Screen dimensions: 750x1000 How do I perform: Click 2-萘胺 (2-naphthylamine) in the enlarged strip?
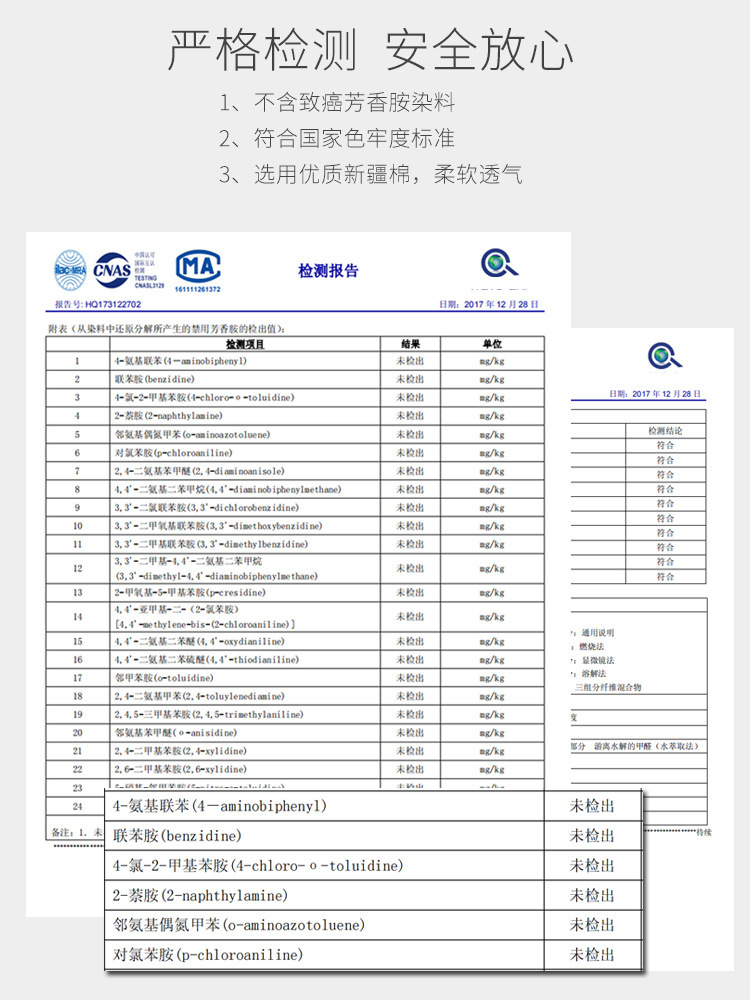tap(200, 895)
